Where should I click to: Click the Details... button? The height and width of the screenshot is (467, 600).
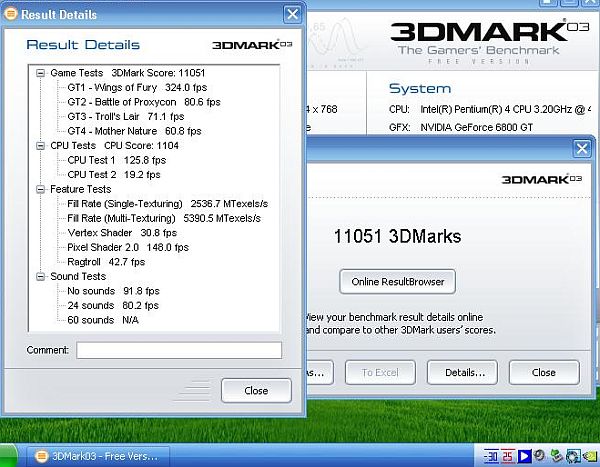462,372
